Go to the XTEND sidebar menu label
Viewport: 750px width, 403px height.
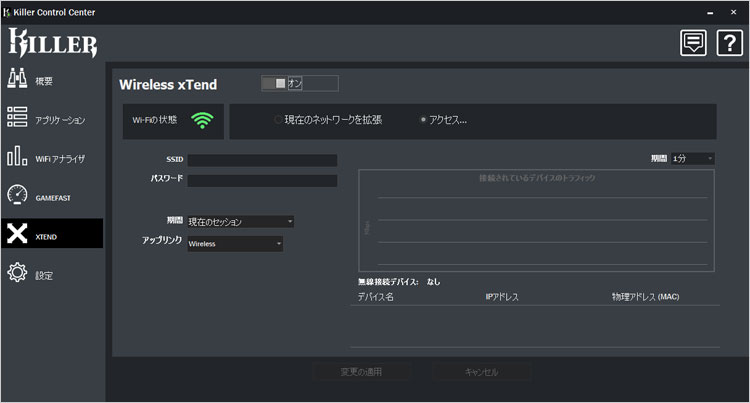tap(46, 237)
